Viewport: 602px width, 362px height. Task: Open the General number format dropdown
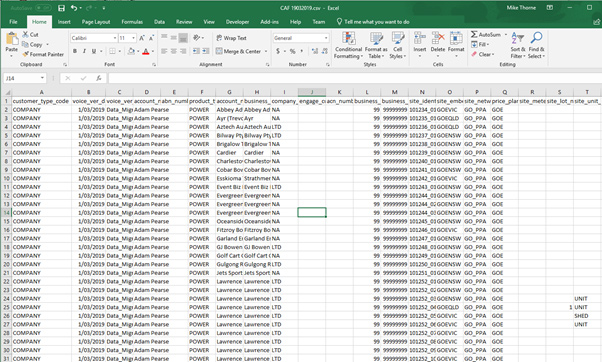pos(326,38)
